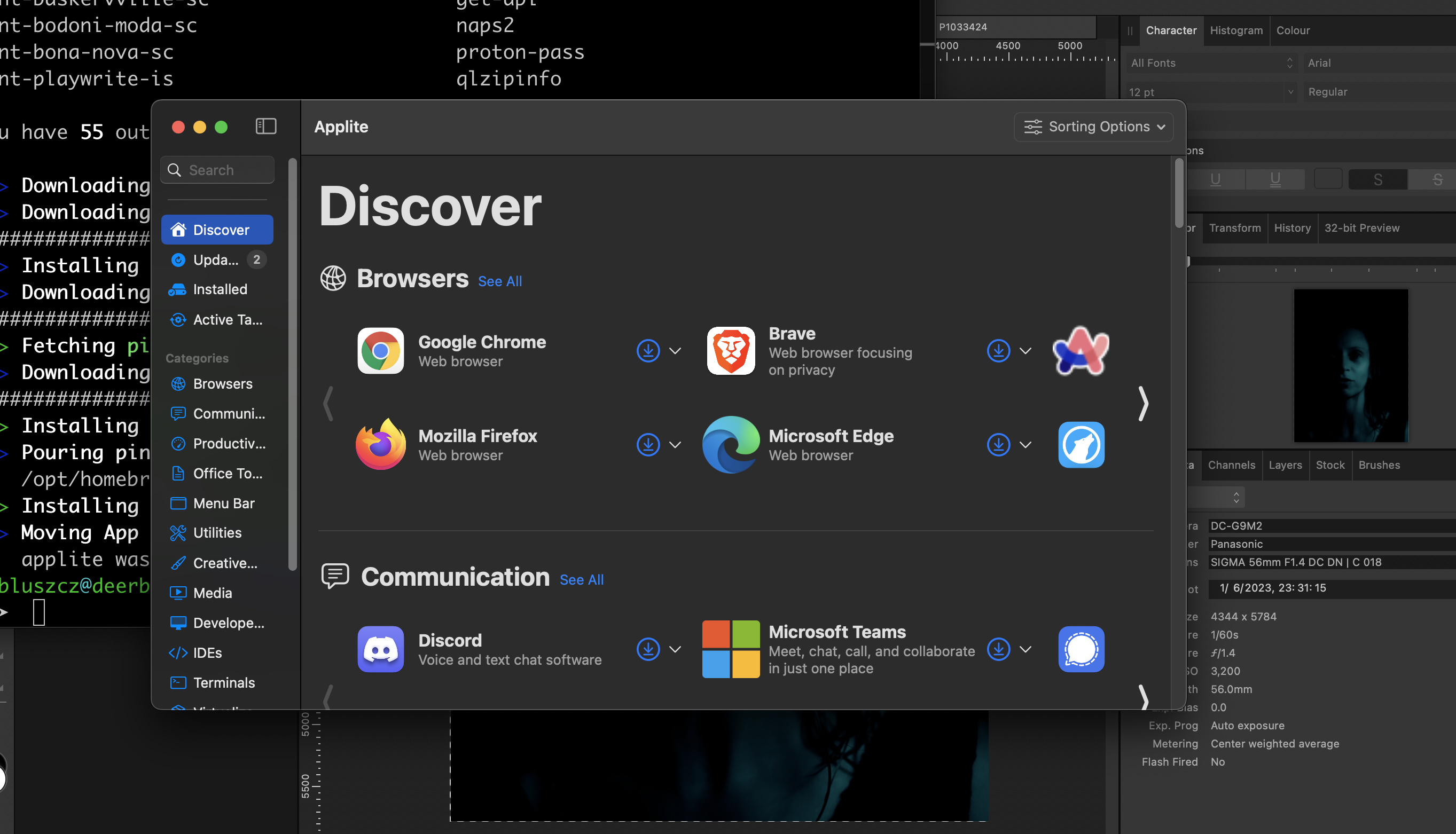Open the History tab in photo editor
1456x834 pixels.
1292,228
